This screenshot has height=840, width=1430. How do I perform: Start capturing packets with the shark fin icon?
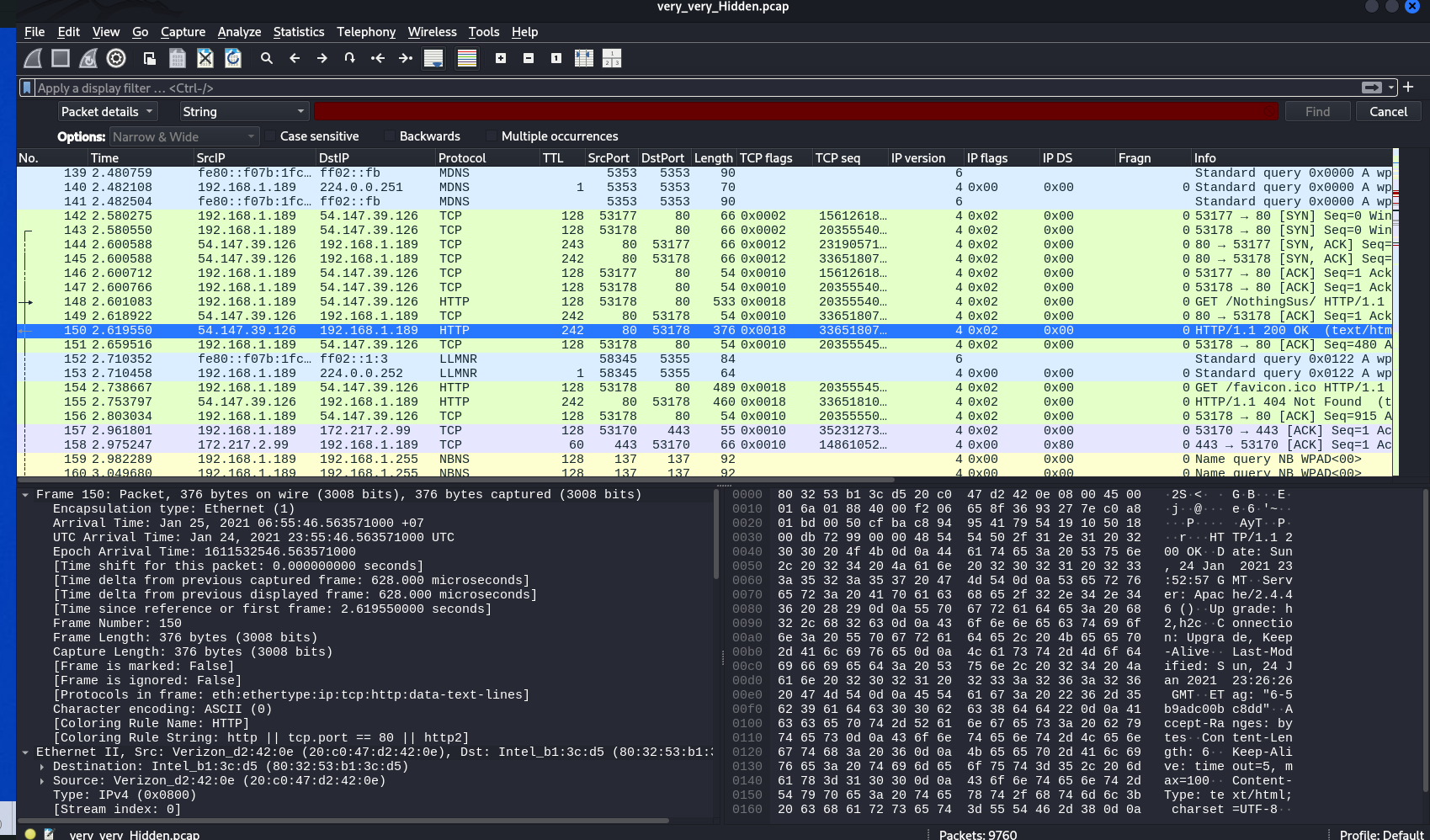click(x=33, y=58)
